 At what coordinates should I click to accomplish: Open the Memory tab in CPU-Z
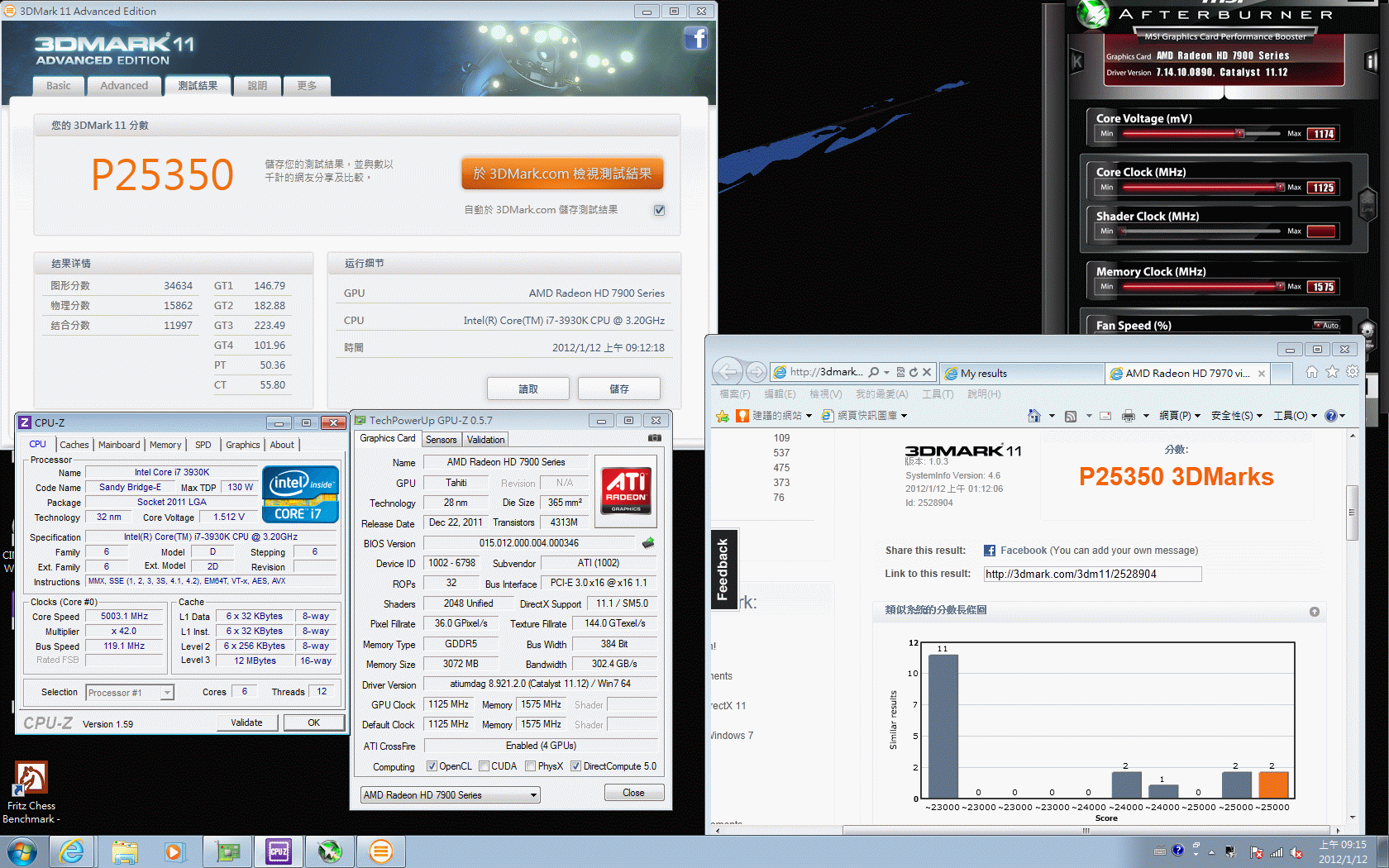point(165,445)
